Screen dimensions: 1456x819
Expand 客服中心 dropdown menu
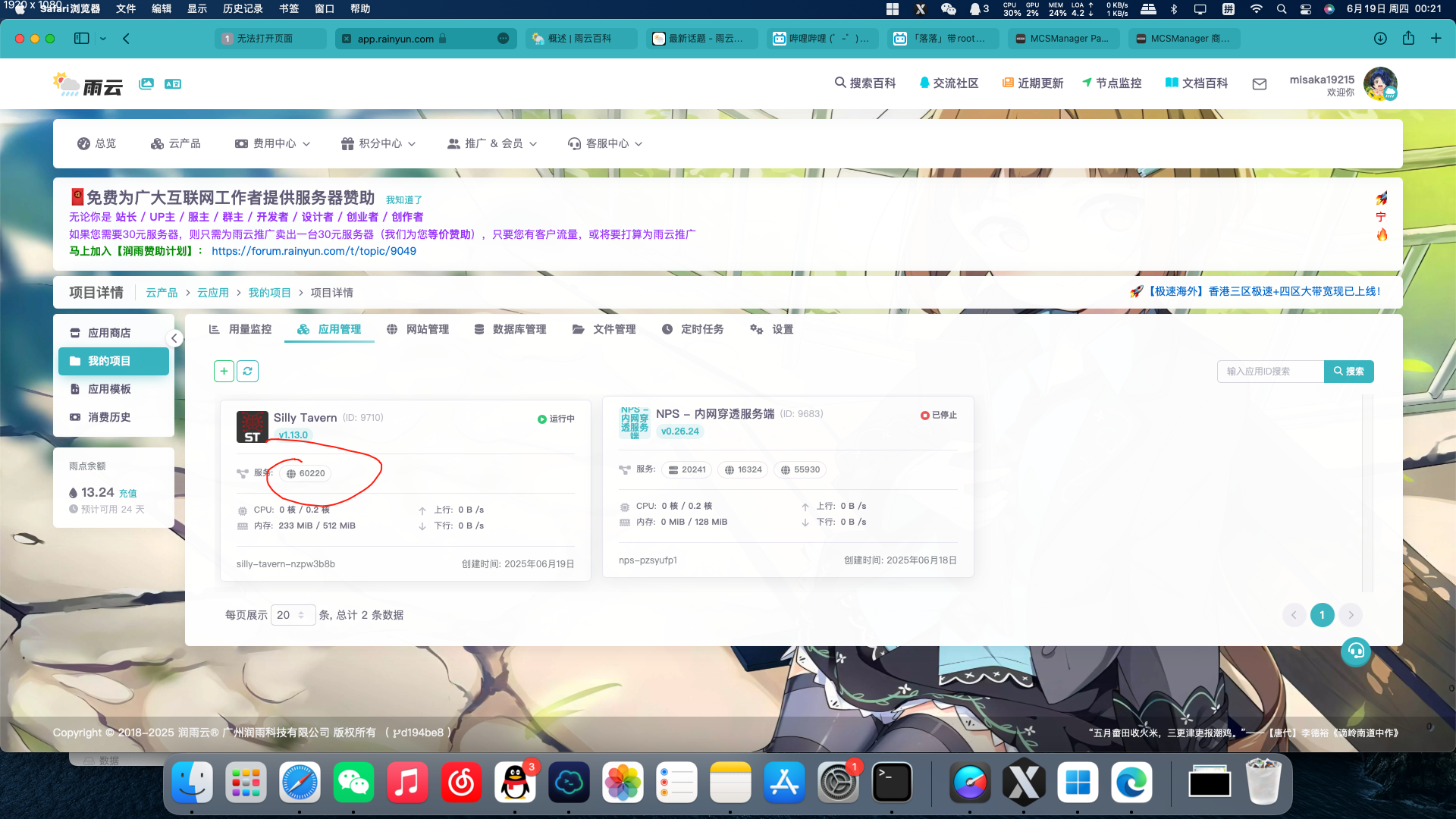point(605,143)
